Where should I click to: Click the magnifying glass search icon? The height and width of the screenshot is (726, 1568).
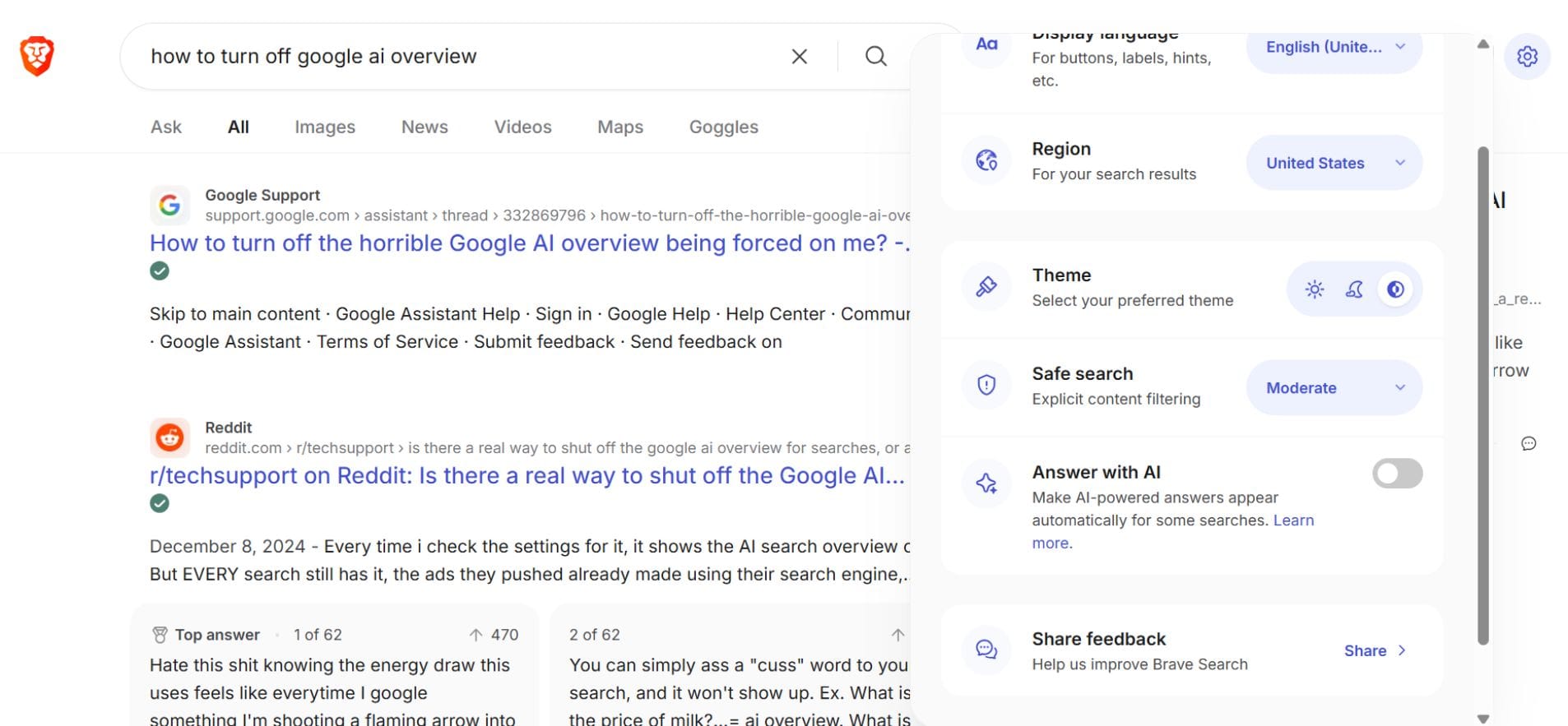(x=876, y=56)
